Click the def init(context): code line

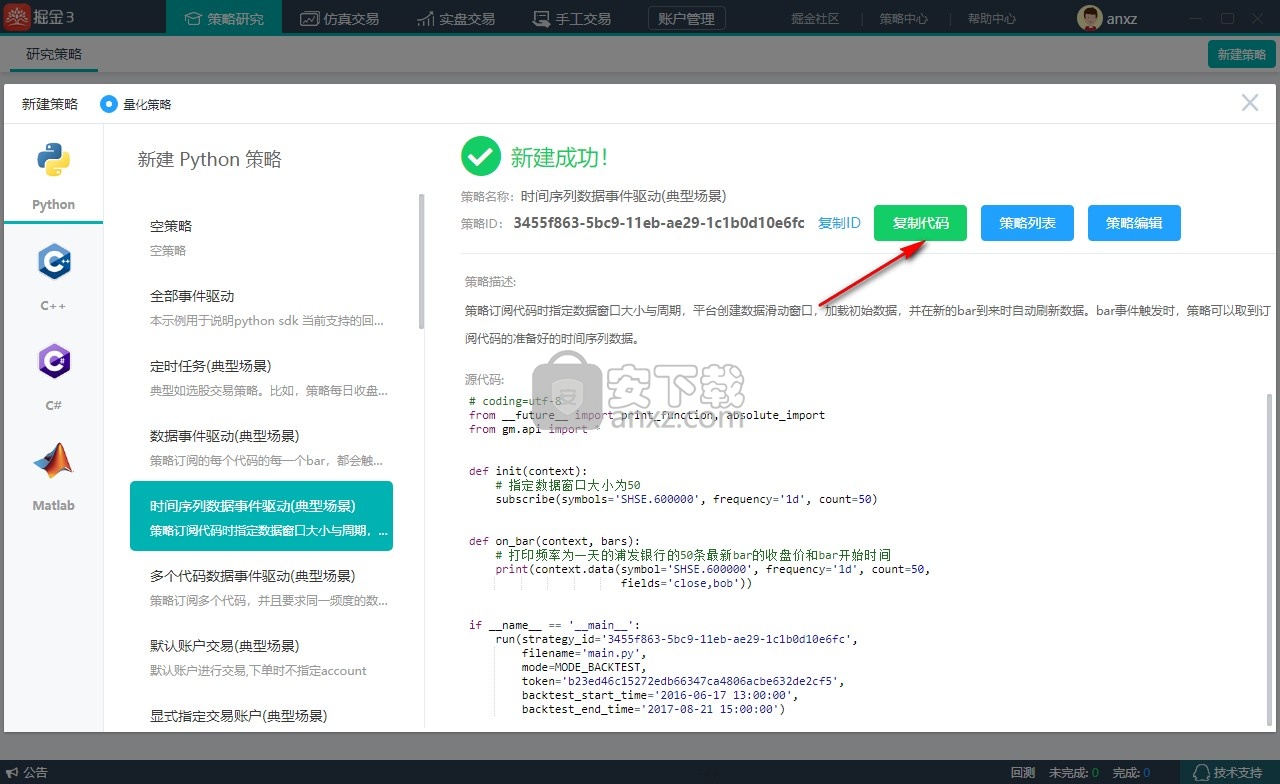[x=528, y=471]
